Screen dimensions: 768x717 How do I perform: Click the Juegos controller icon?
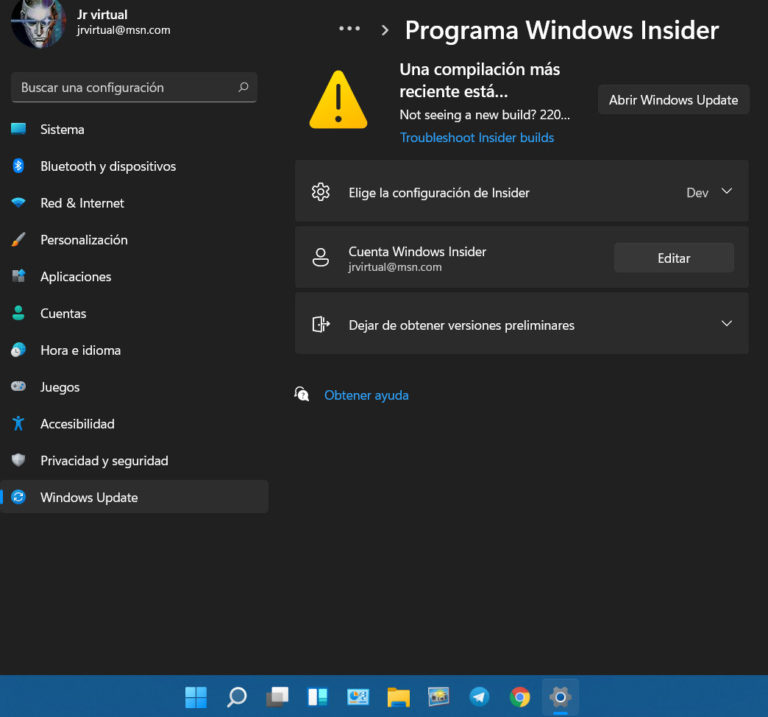coord(19,386)
